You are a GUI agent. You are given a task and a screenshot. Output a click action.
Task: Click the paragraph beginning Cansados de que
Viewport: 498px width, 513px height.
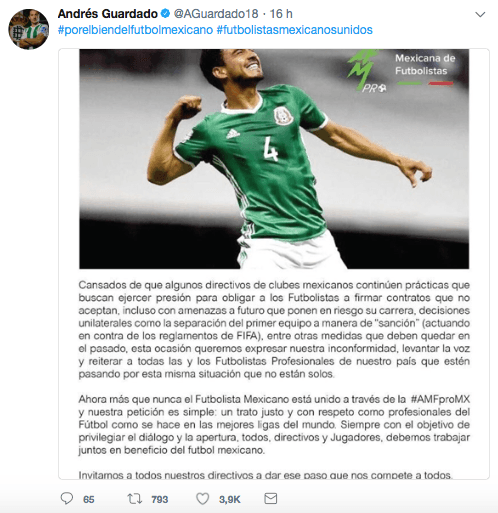coord(274,329)
